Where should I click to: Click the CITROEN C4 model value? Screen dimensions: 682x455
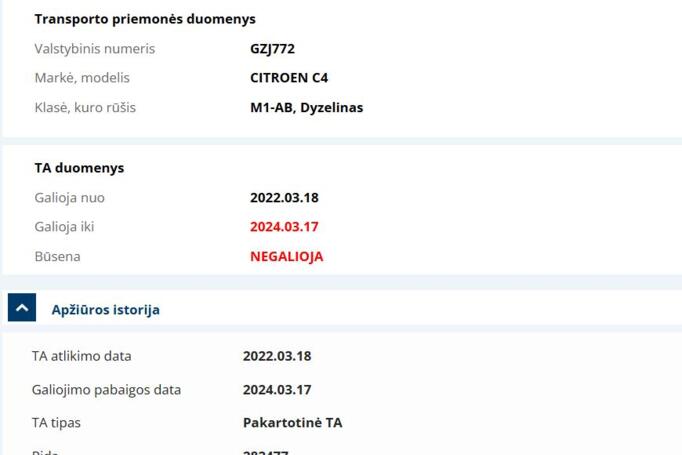click(289, 77)
